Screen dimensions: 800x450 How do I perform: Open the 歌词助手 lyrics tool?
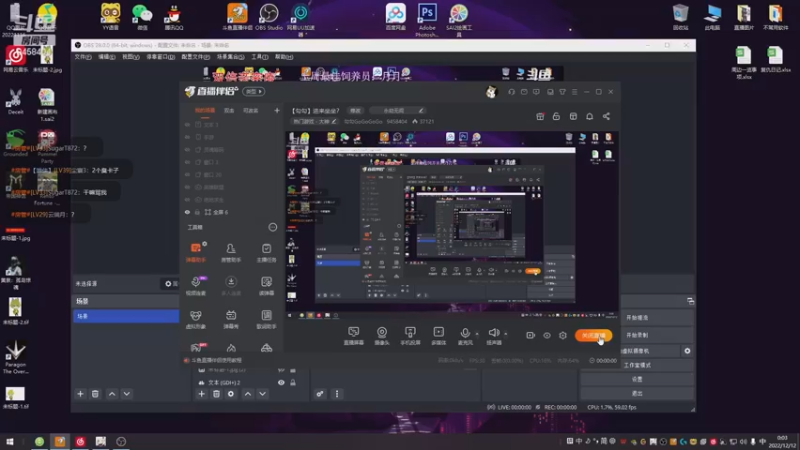266,319
